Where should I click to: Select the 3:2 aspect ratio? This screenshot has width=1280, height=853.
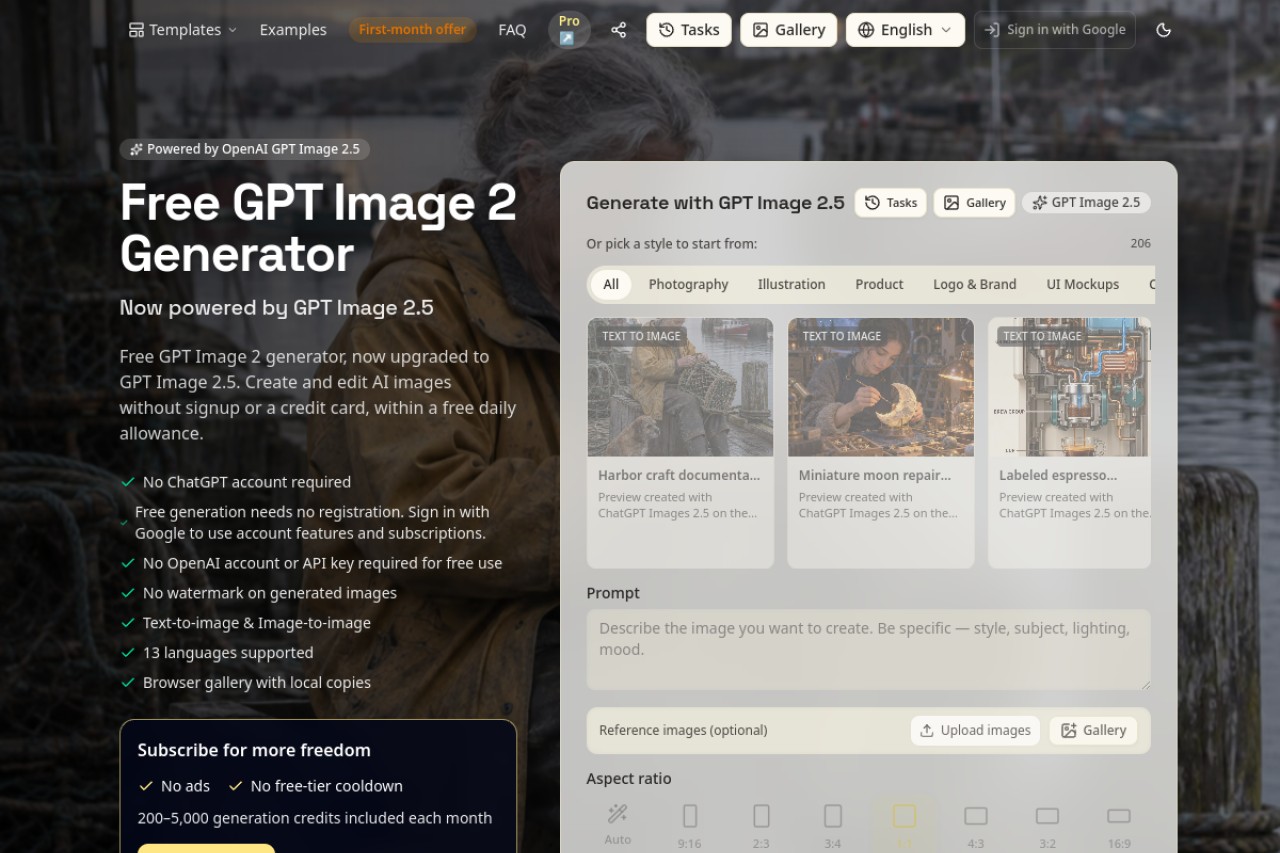click(x=1047, y=825)
